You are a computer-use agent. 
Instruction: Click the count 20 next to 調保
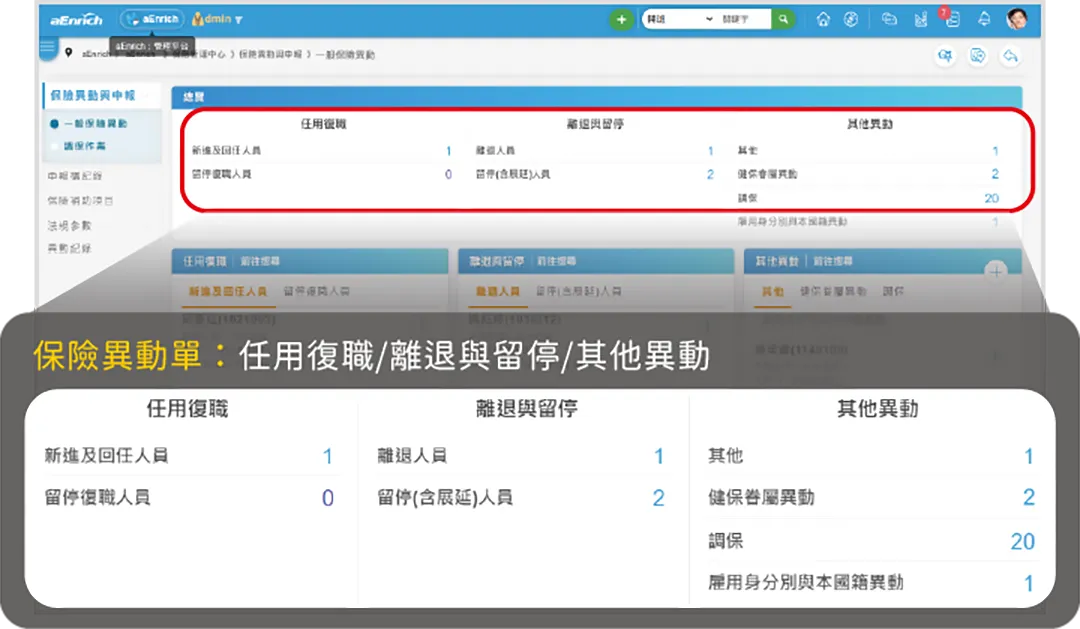(x=991, y=198)
